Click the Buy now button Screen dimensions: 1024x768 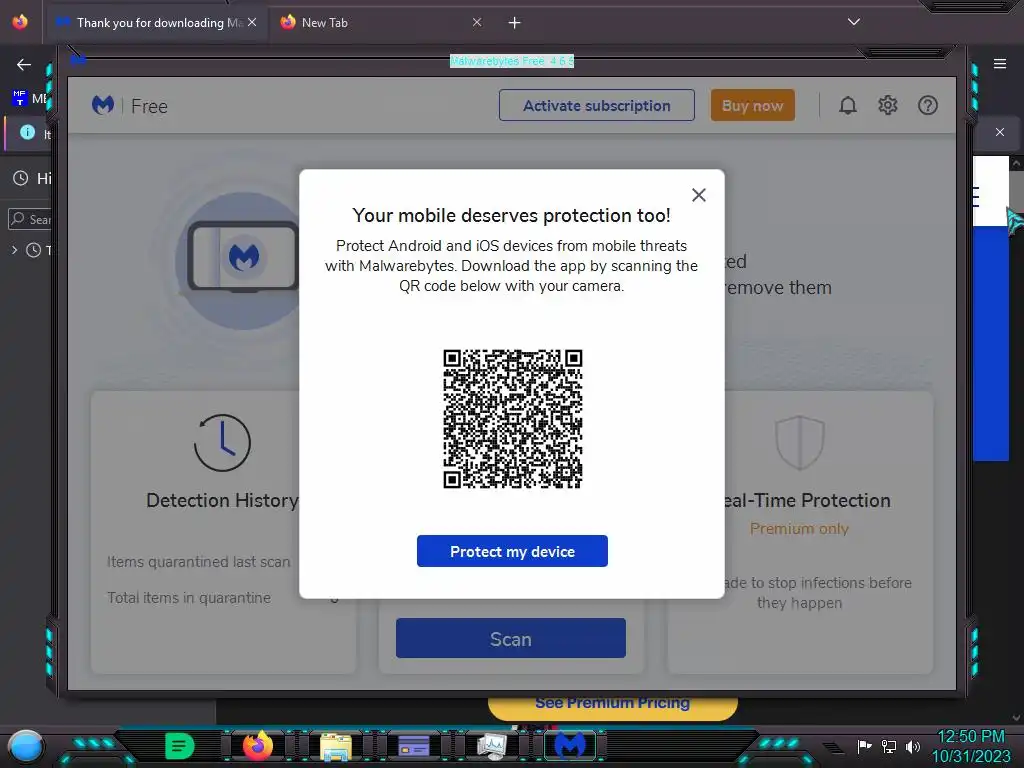pyautogui.click(x=752, y=105)
